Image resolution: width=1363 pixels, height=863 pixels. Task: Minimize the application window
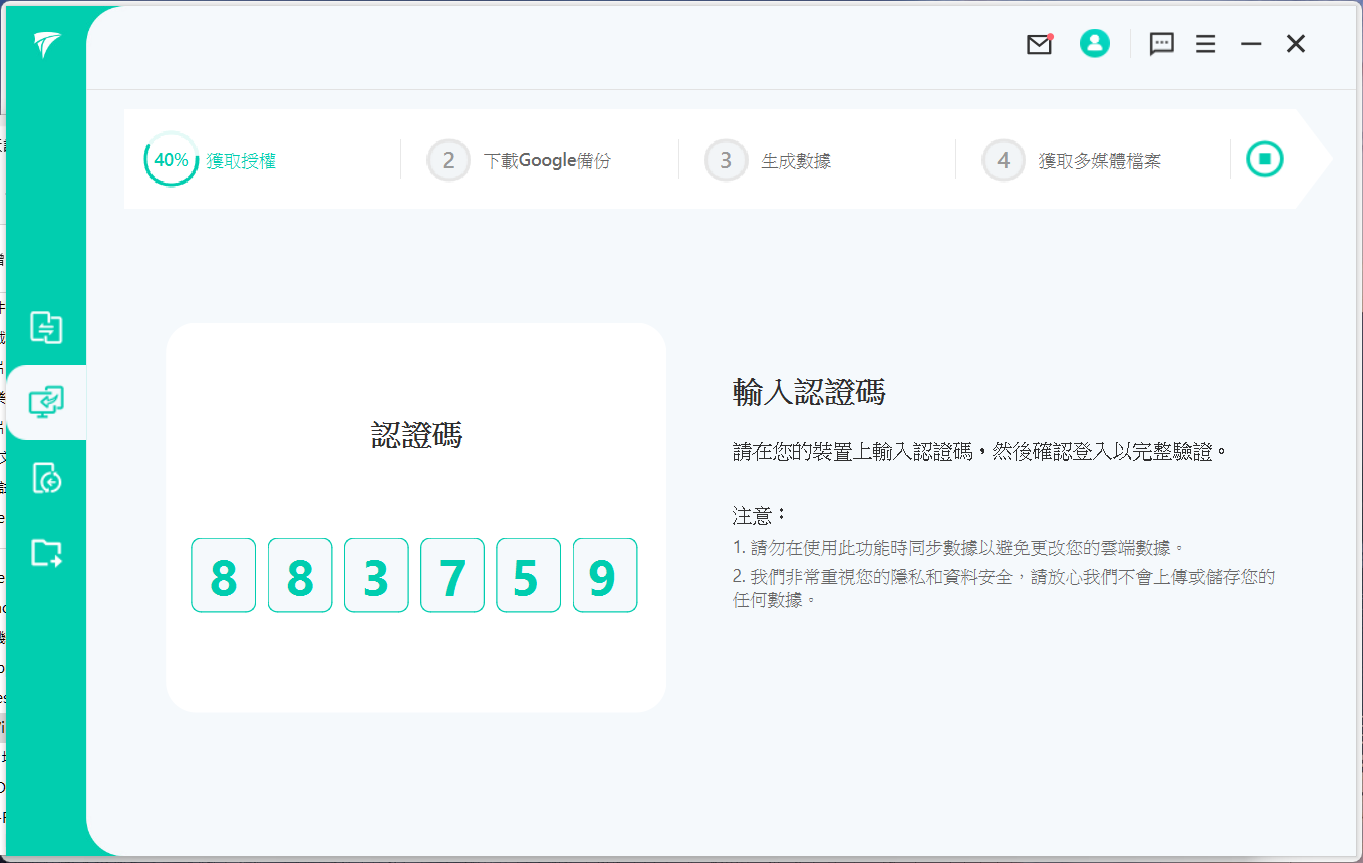(1251, 44)
